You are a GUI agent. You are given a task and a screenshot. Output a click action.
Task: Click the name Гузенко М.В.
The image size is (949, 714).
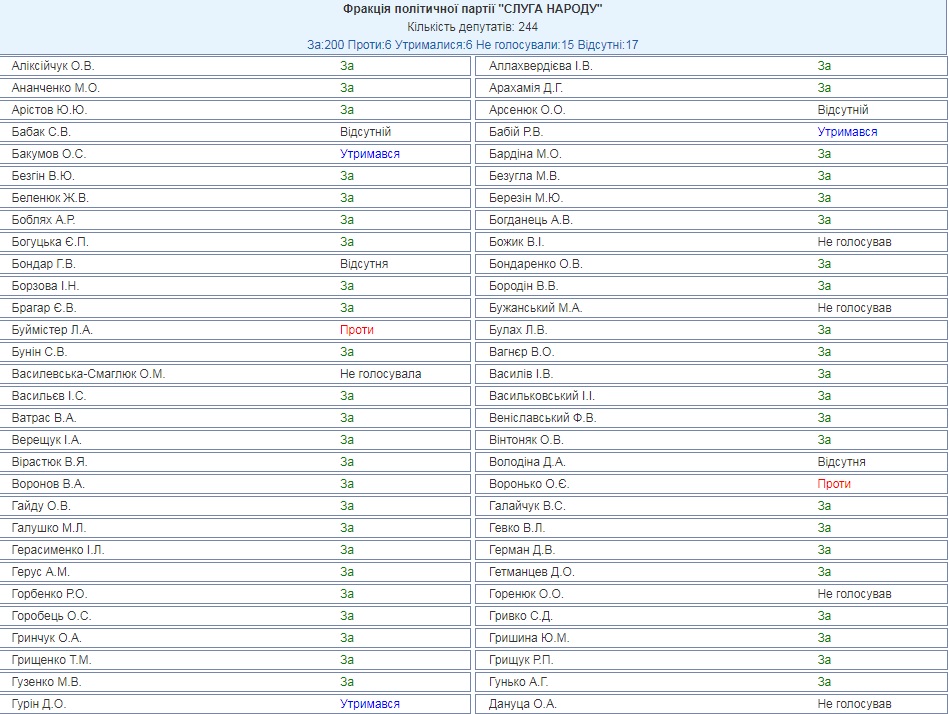tap(47, 682)
